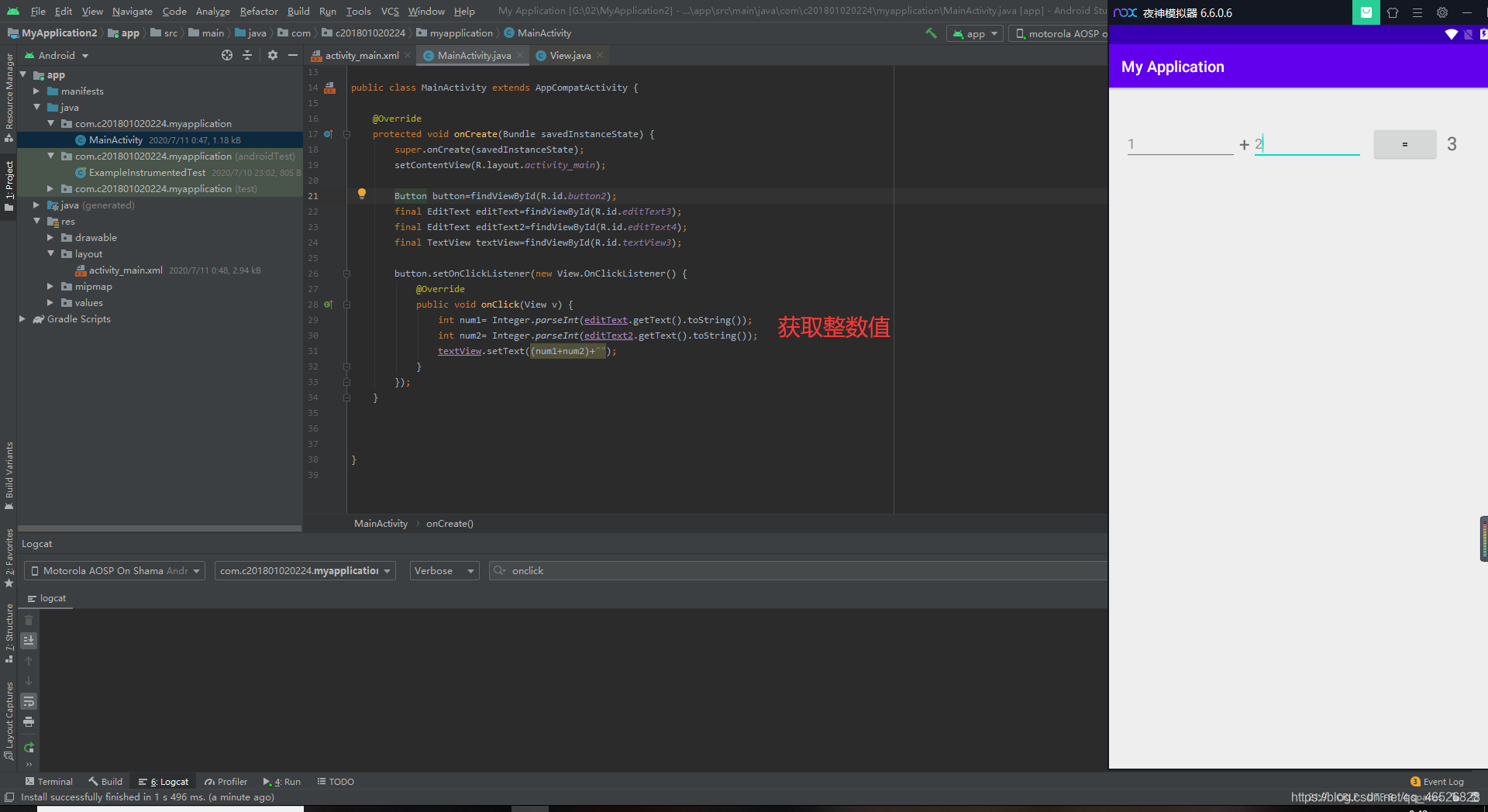Click the locate target icon in Project panel
Viewport: 1488px width, 812px height.
point(226,55)
